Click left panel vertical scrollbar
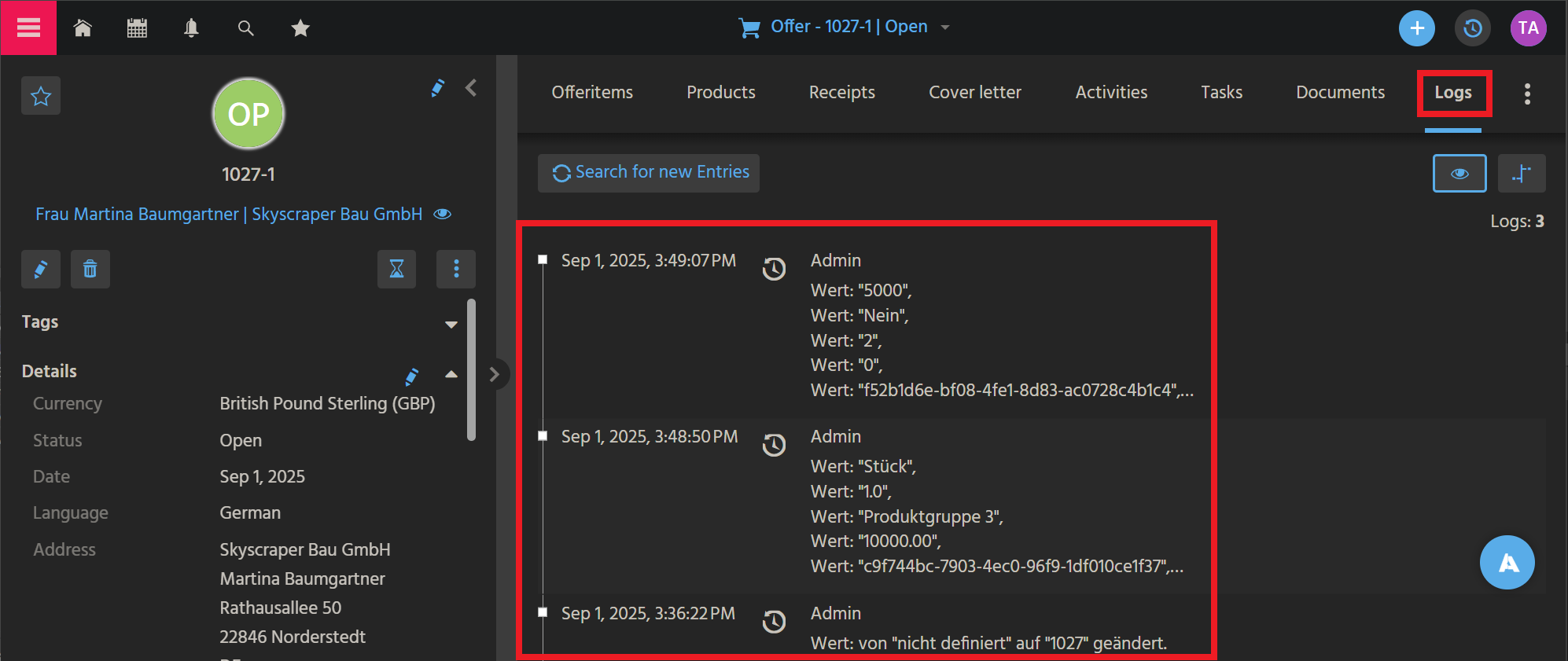This screenshot has height=661, width=1568. tap(471, 369)
